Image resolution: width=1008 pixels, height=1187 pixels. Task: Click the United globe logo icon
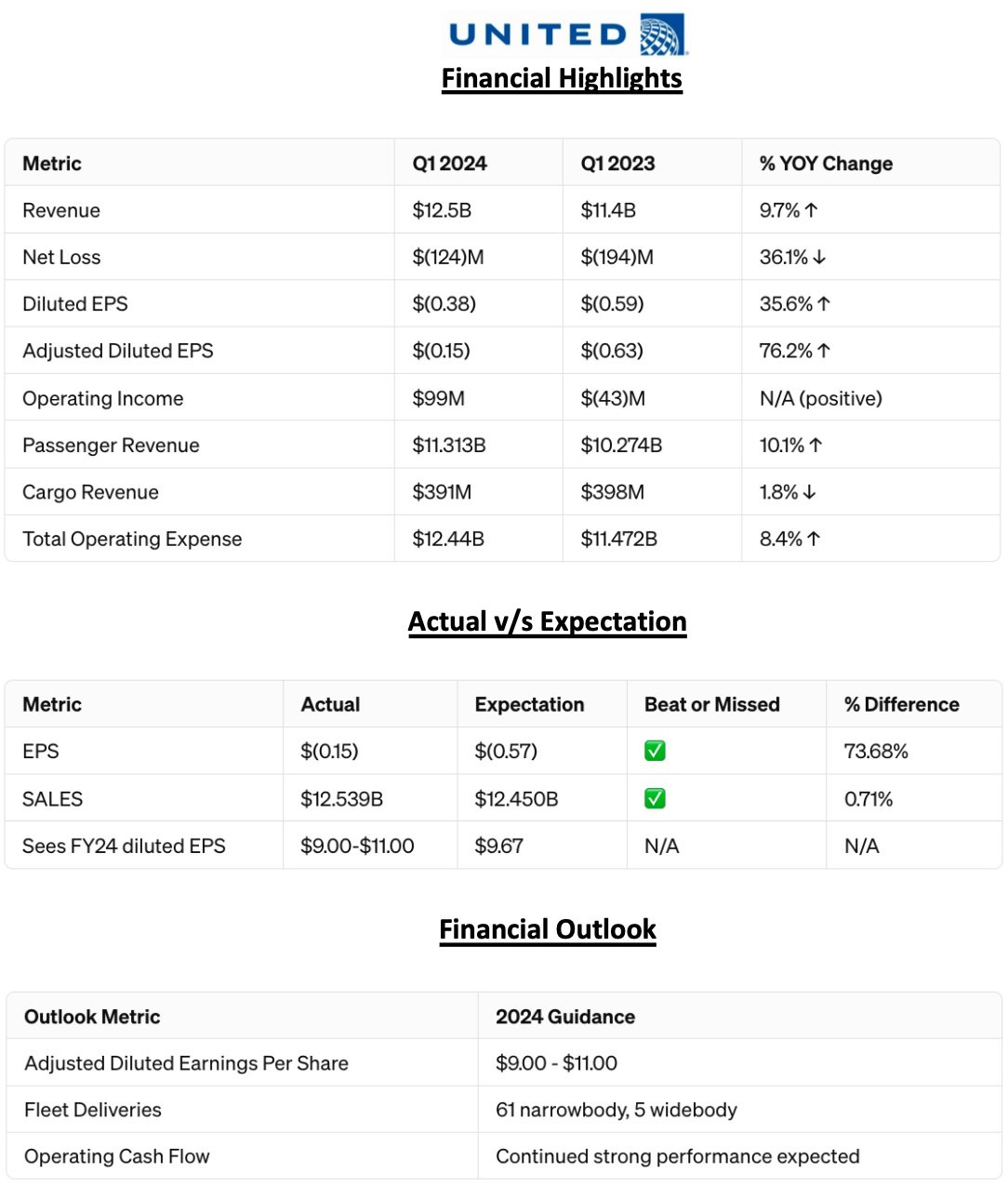click(663, 35)
